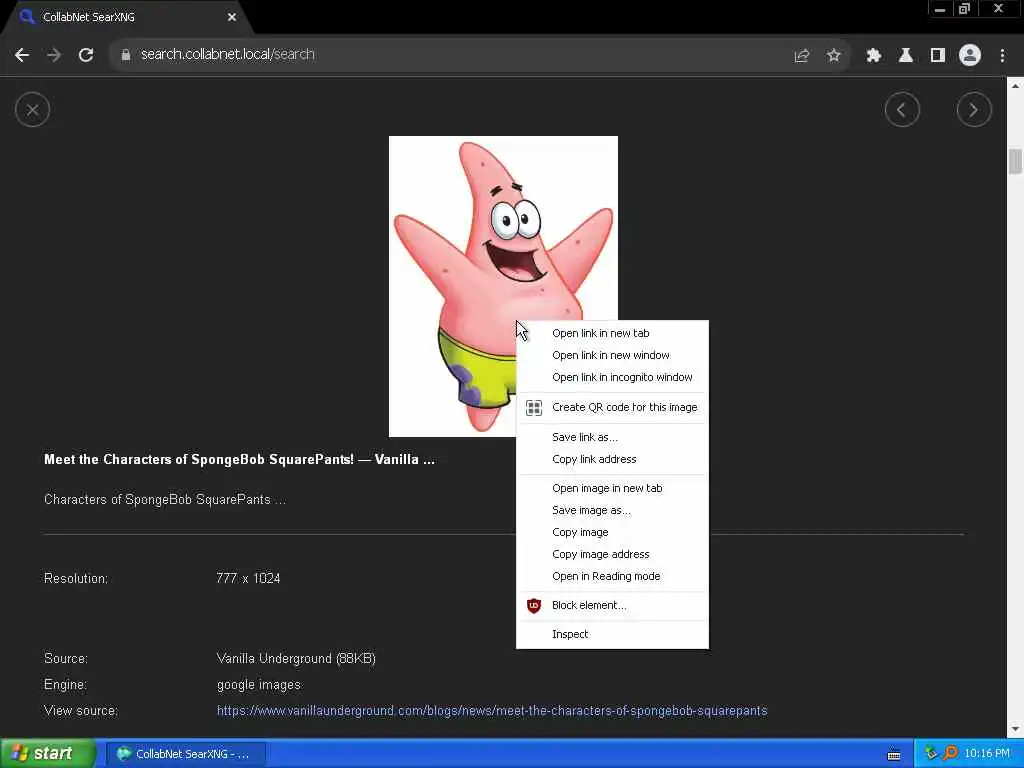Image resolution: width=1024 pixels, height=768 pixels.
Task: Minimize the browser window
Action: [x=940, y=9]
